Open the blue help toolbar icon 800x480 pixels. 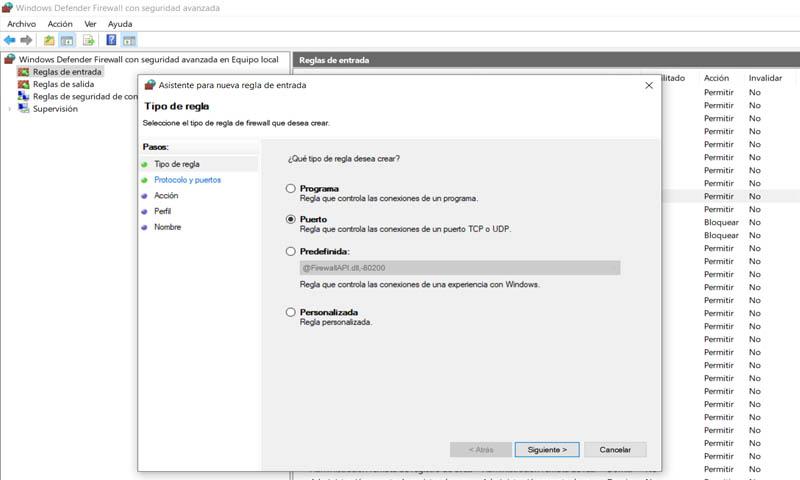coord(111,41)
